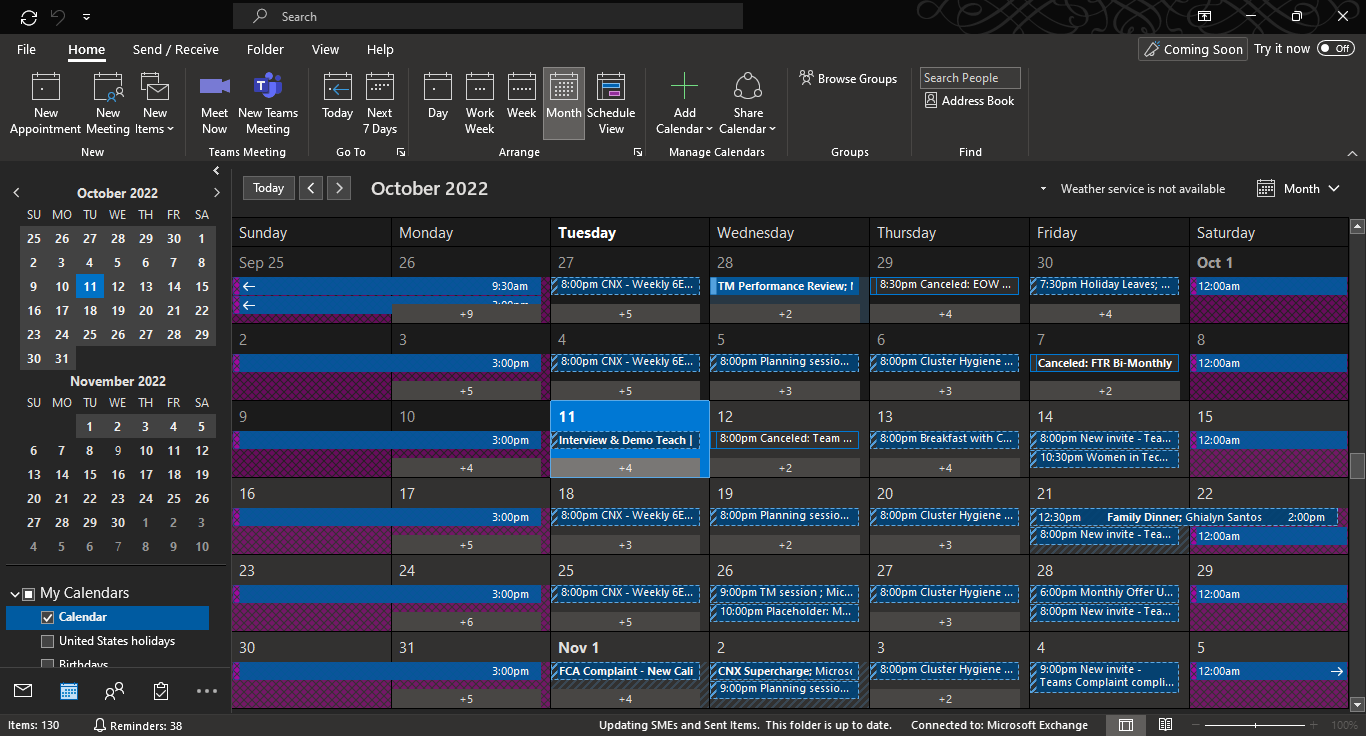Show the Next 7 Days
This screenshot has width=1366, height=736.
coord(380,104)
